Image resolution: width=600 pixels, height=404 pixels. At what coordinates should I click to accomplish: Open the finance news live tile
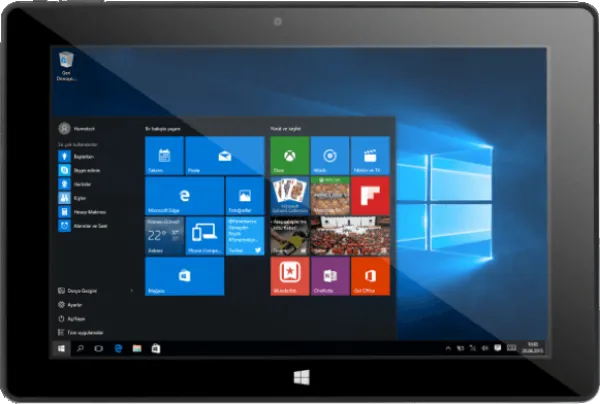(290, 236)
